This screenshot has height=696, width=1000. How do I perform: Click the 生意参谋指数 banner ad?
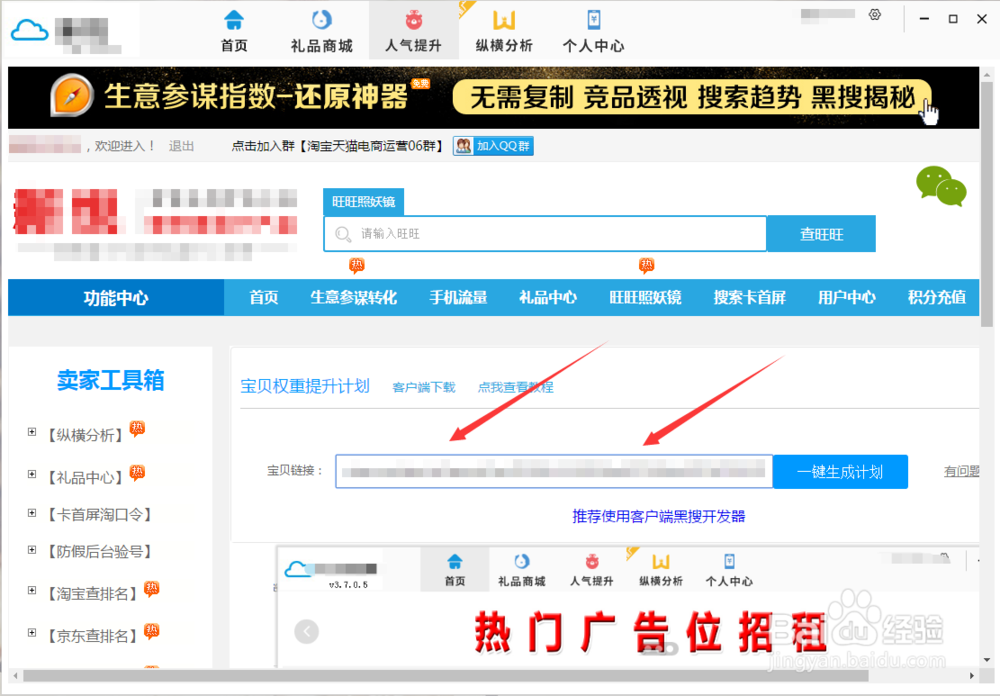pos(494,98)
